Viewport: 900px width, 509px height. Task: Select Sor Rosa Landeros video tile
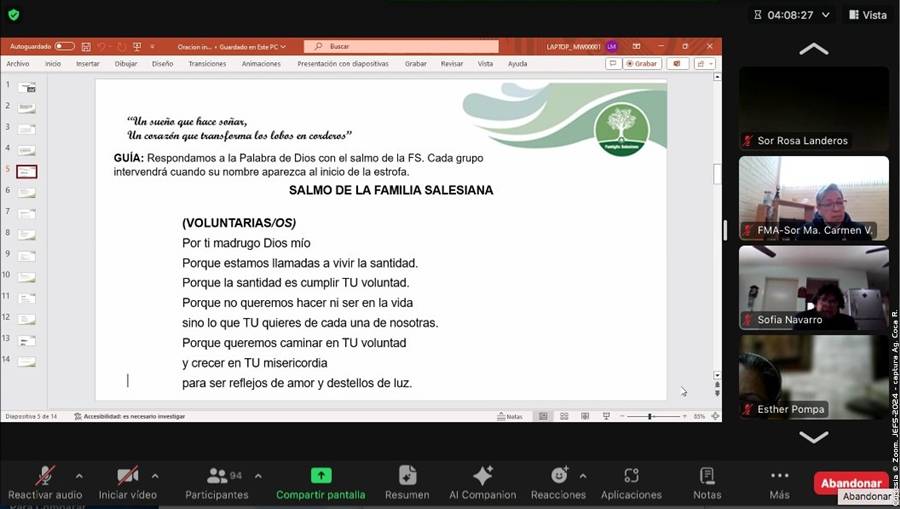(814, 108)
